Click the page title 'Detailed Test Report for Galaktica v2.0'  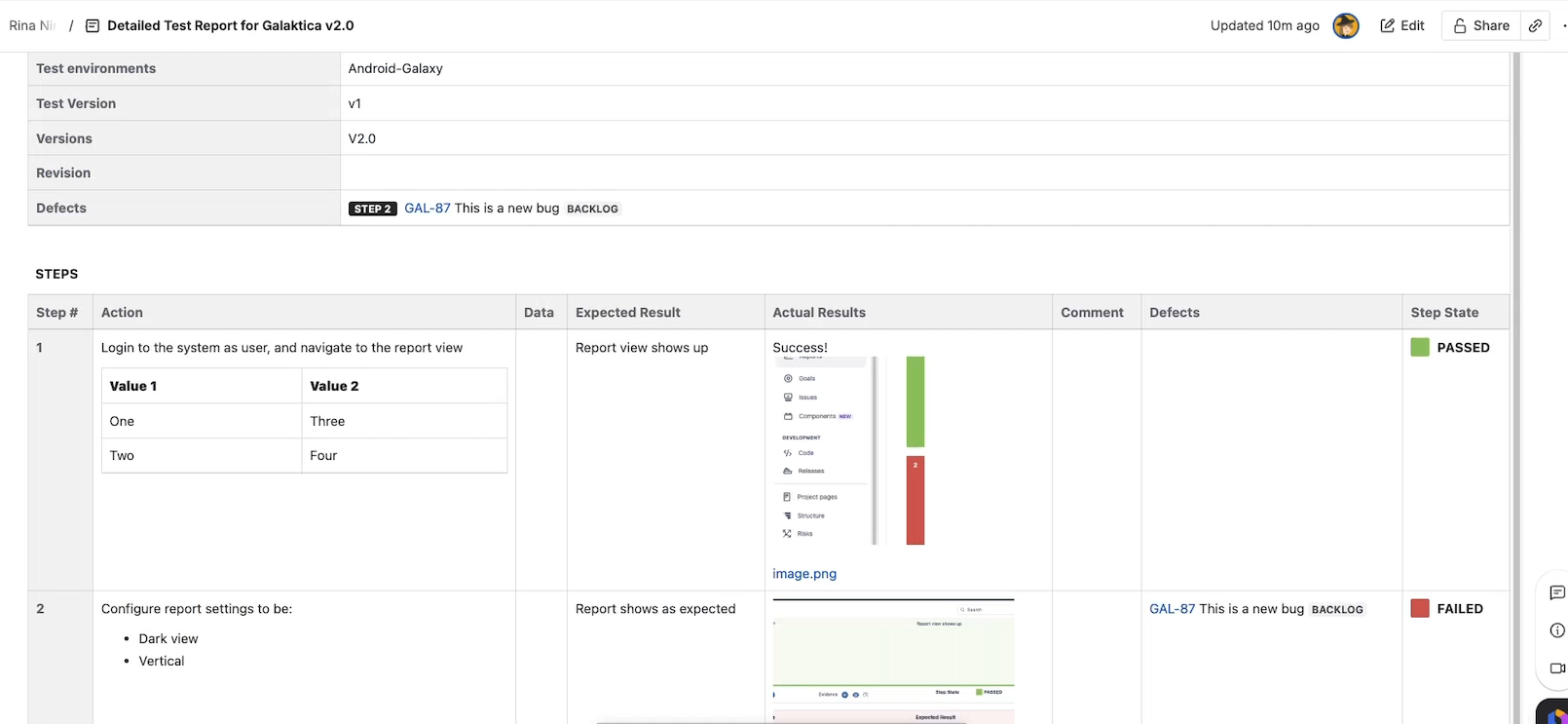231,26
